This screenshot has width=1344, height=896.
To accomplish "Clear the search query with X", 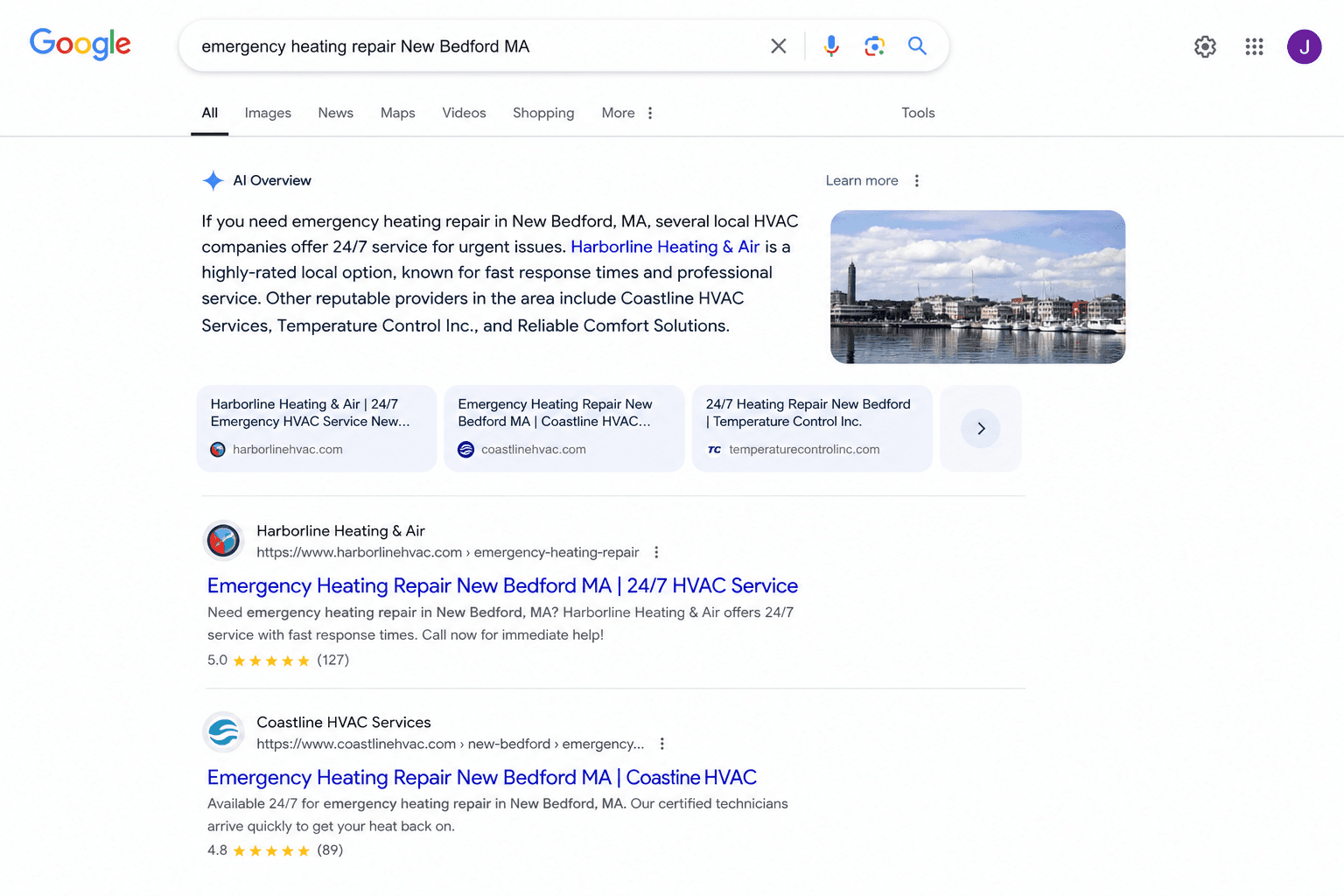I will (x=779, y=45).
